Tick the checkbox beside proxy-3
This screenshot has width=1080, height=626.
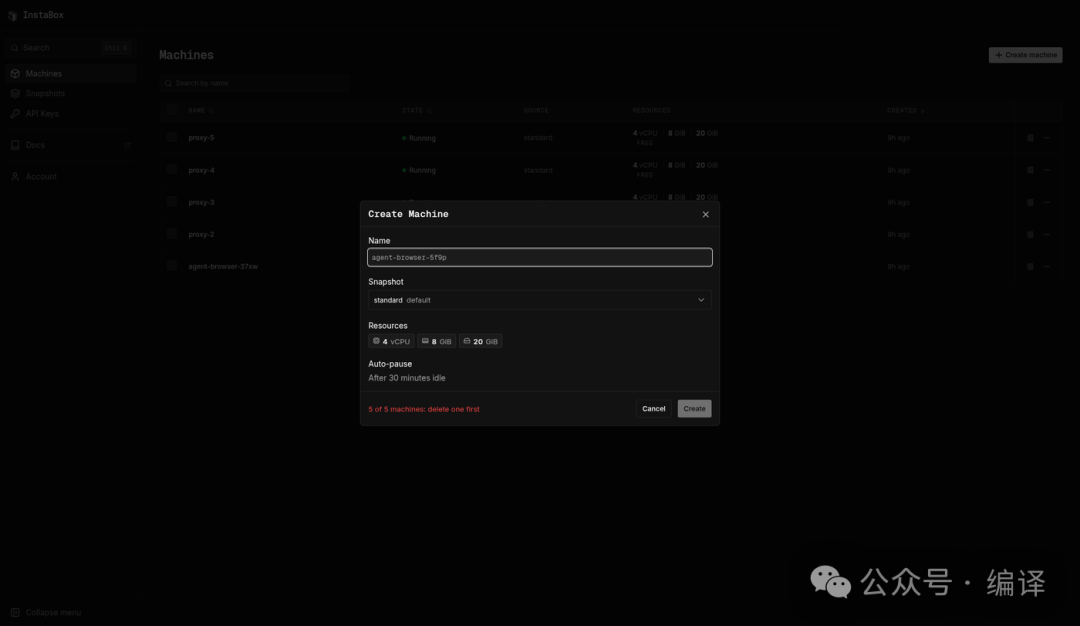pos(172,202)
